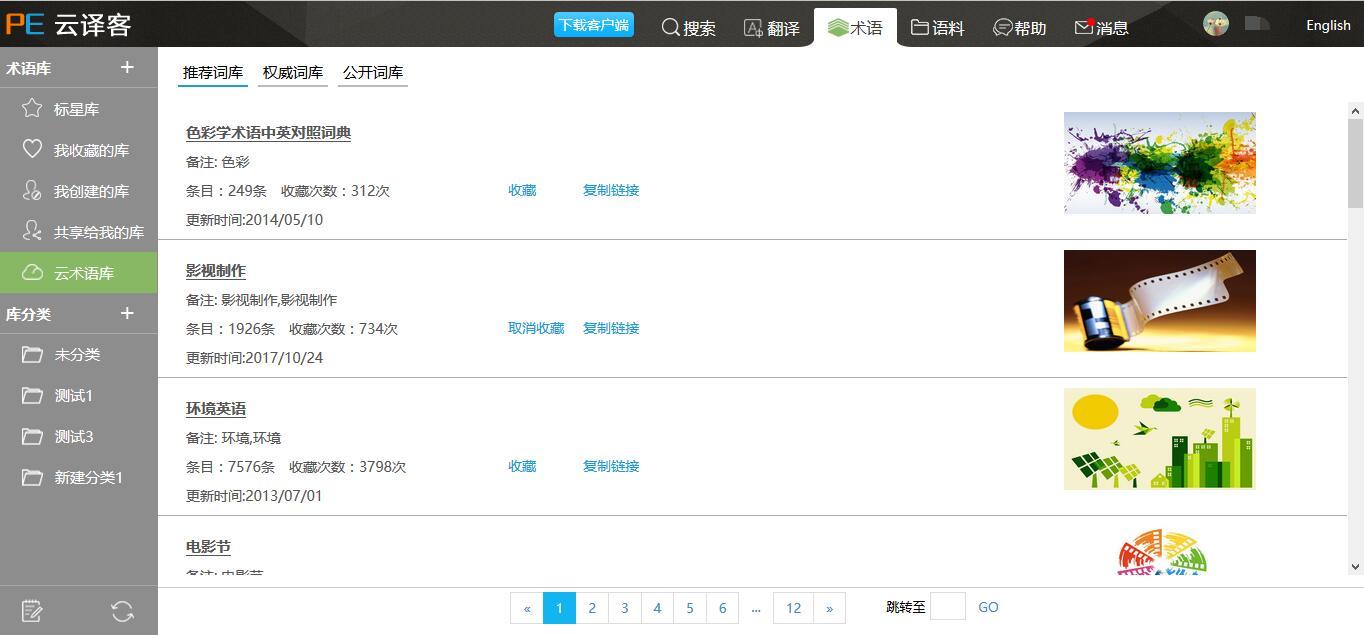
Task: Open the 电影节 glossary title
Action: pyautogui.click(x=208, y=547)
